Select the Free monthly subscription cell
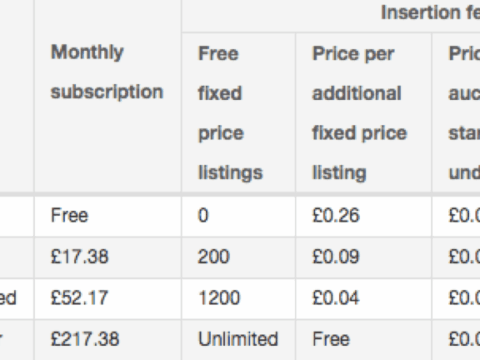The width and height of the screenshot is (480, 360). 69,215
